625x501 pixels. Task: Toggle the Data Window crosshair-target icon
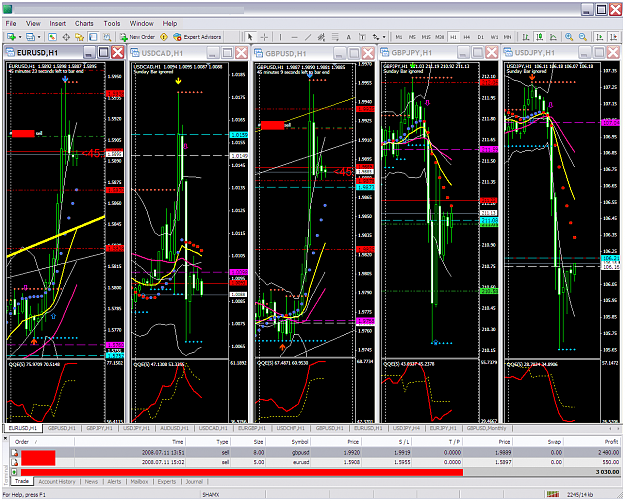[66, 37]
